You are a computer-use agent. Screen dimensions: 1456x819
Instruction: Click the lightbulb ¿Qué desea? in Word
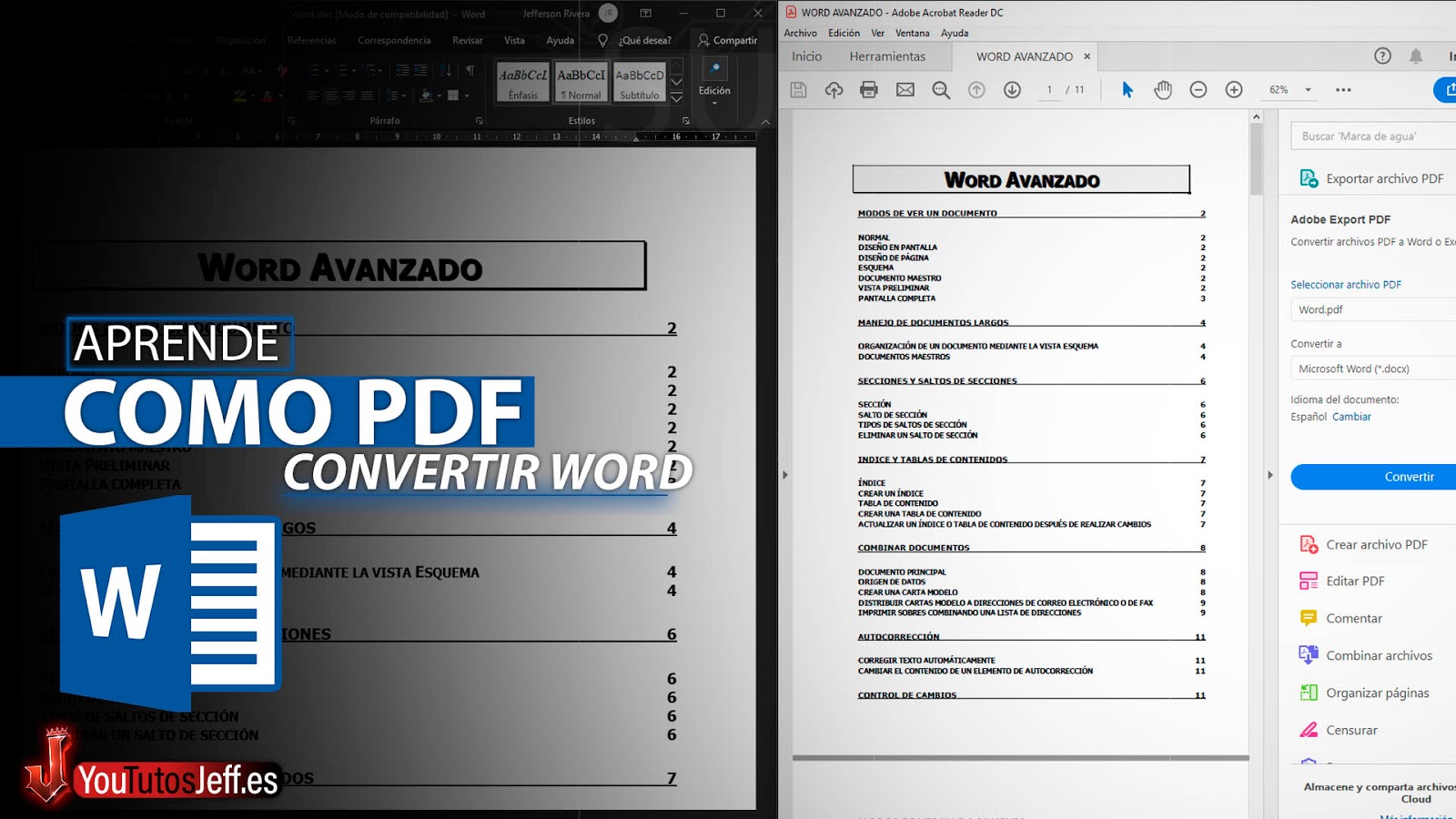tap(602, 40)
